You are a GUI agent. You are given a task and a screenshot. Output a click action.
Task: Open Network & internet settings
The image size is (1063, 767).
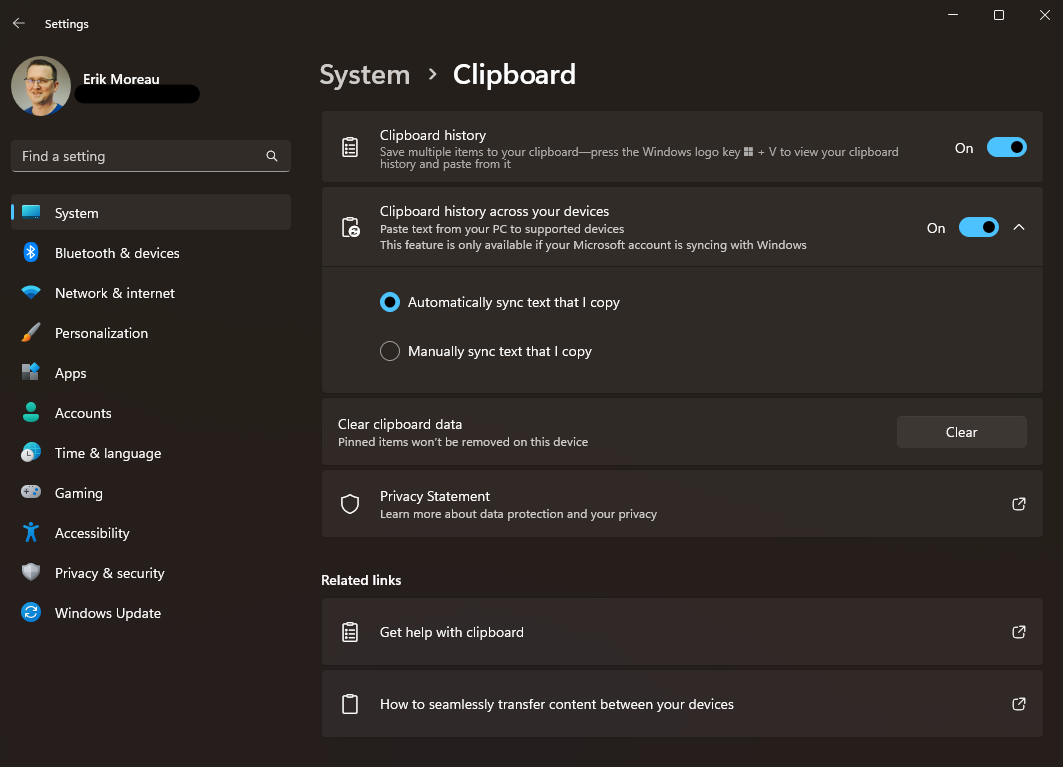click(114, 293)
